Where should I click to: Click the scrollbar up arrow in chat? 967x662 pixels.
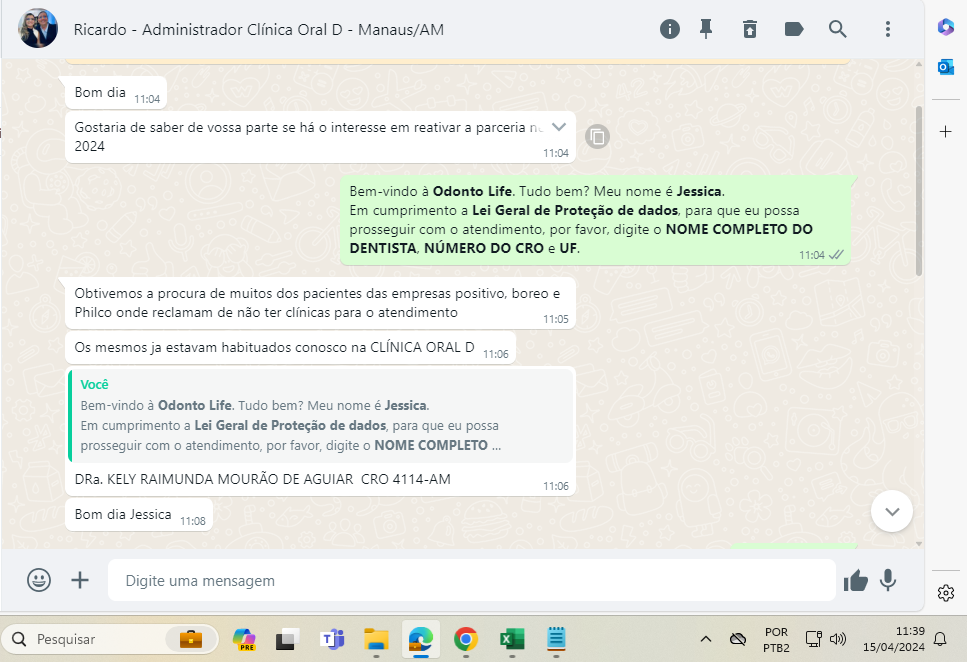(919, 64)
